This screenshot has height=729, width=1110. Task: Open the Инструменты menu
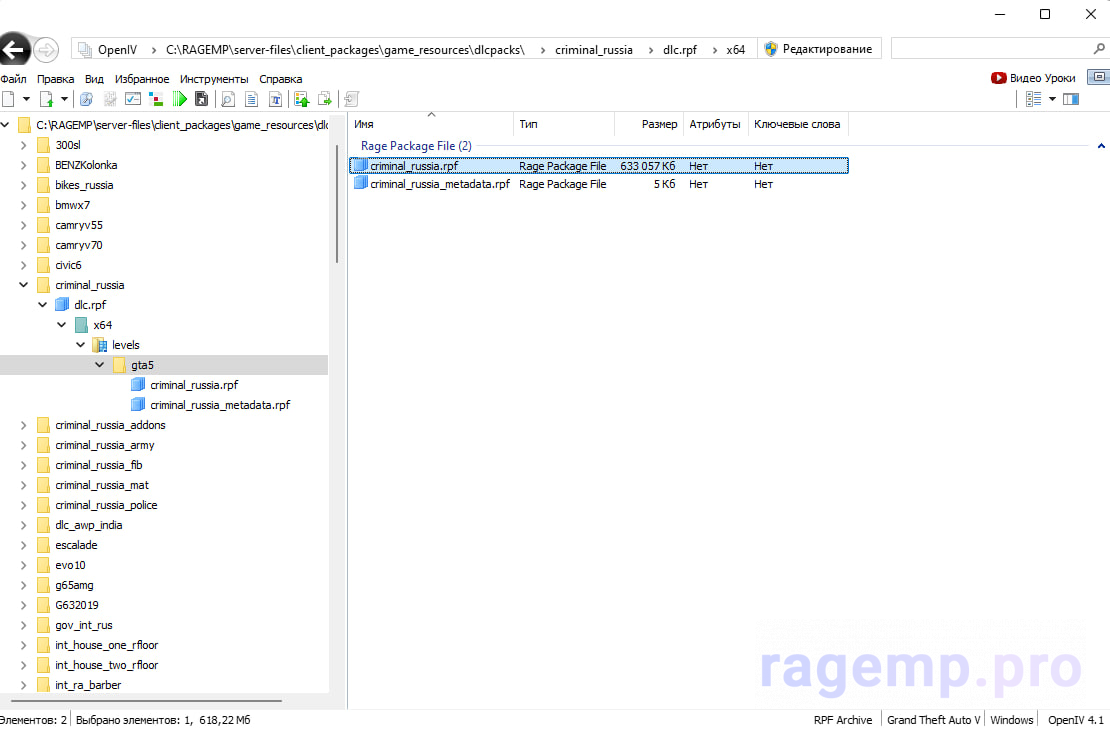pos(214,79)
